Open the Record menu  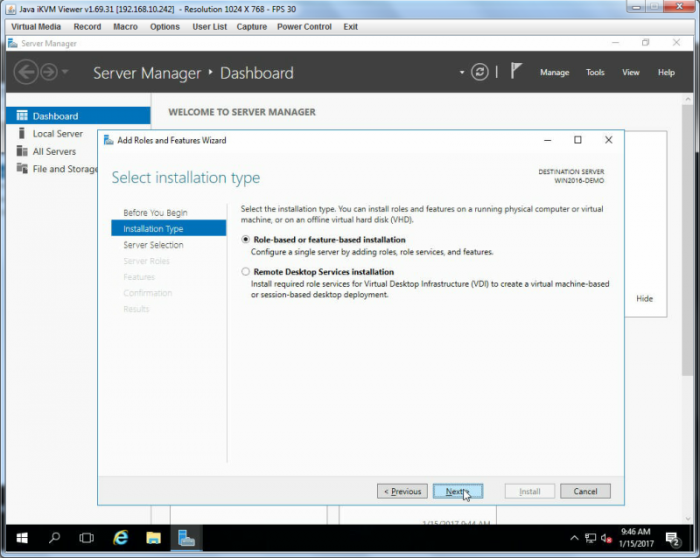coord(87,27)
